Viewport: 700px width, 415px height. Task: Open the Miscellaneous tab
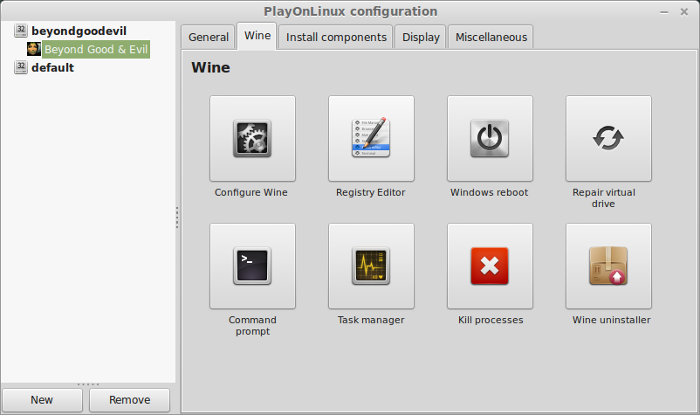(x=491, y=37)
